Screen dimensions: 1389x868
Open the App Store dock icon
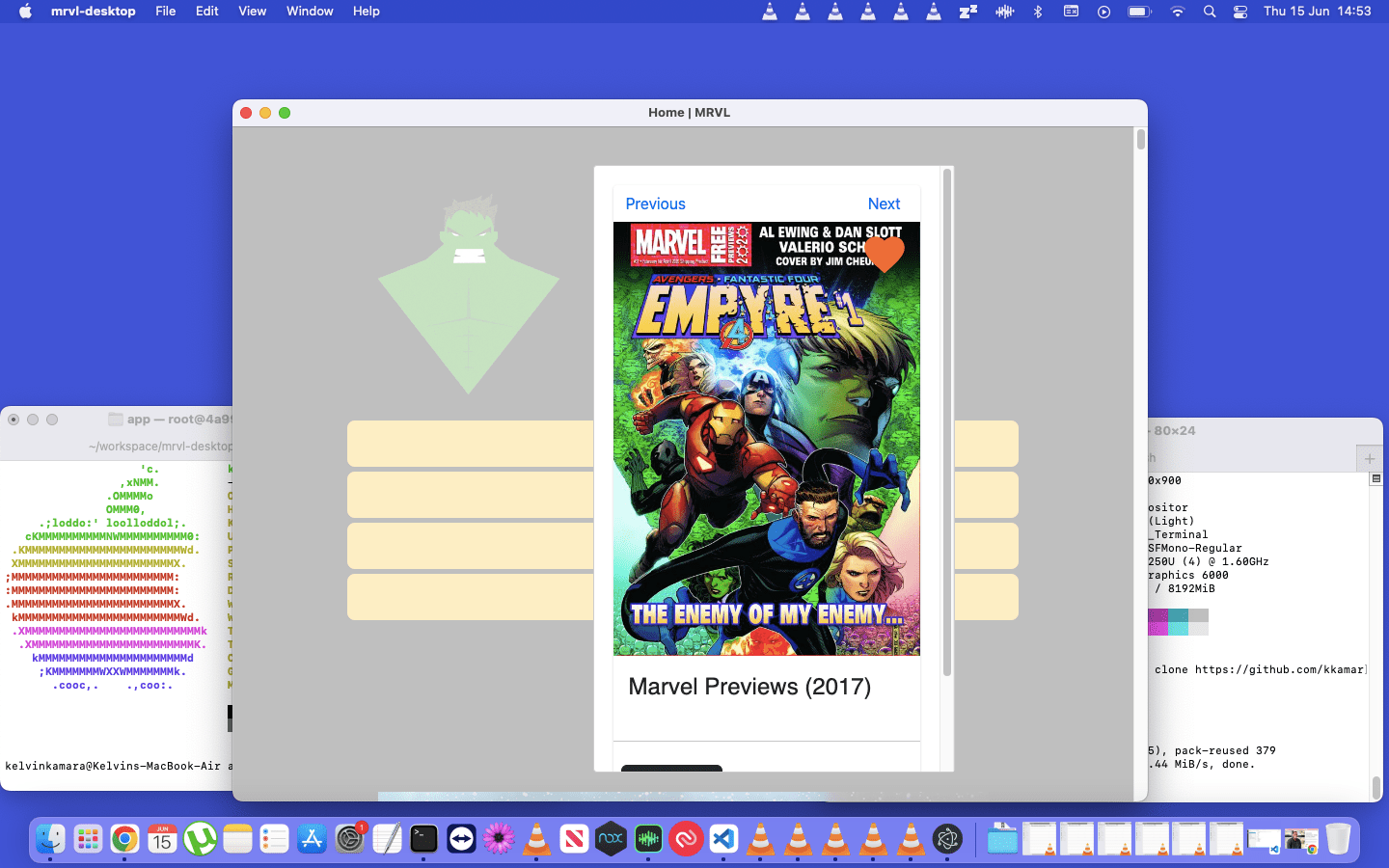[x=312, y=839]
